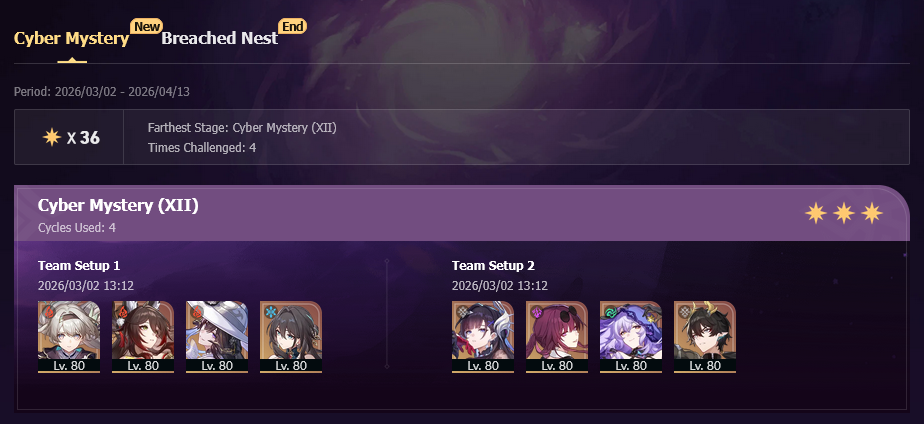Select the purple-haired hat character in Team Setup 2
Image resolution: width=924 pixels, height=424 pixels.
(x=631, y=337)
